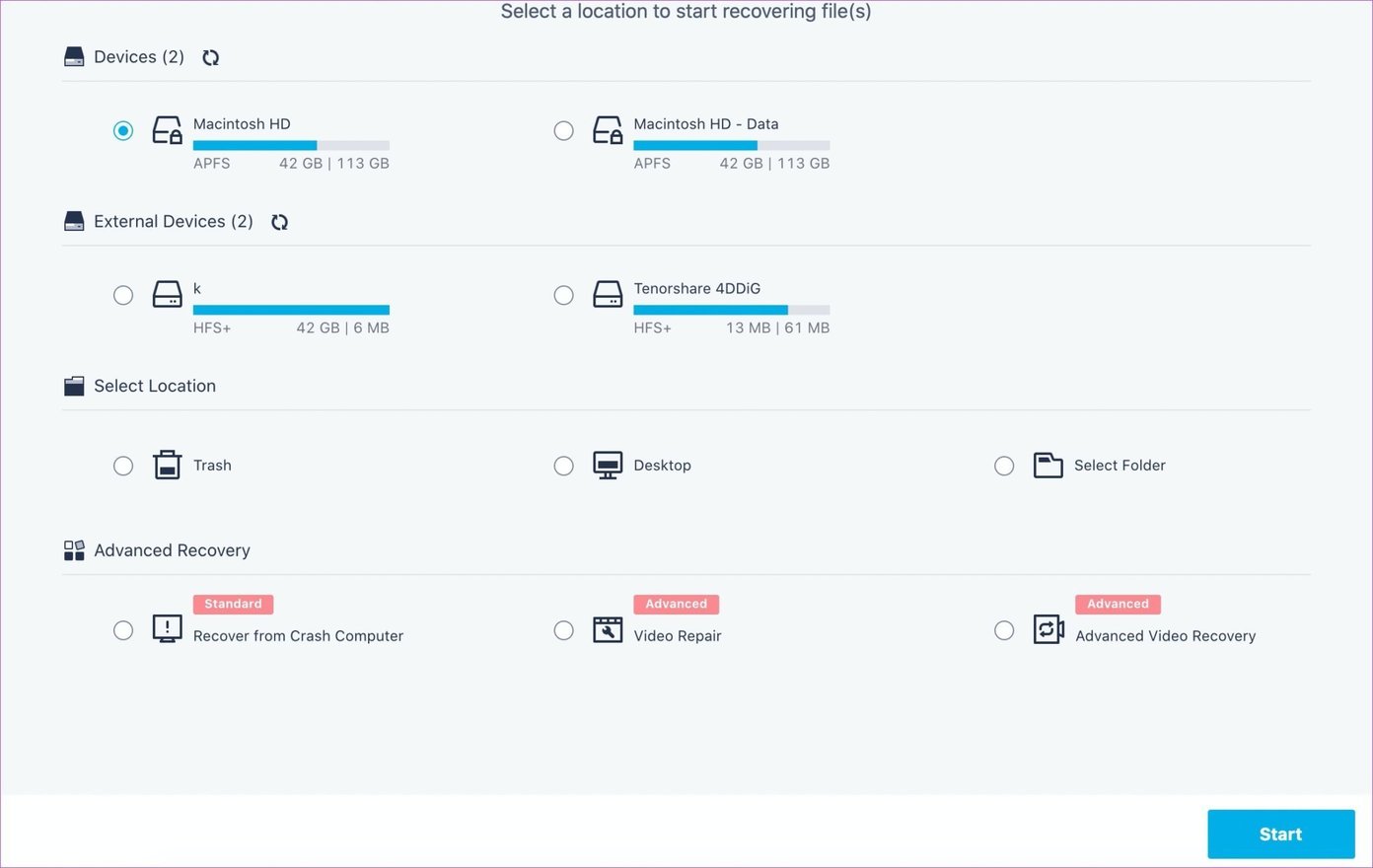
Task: Select the external drive k radio button
Action: pos(123,295)
